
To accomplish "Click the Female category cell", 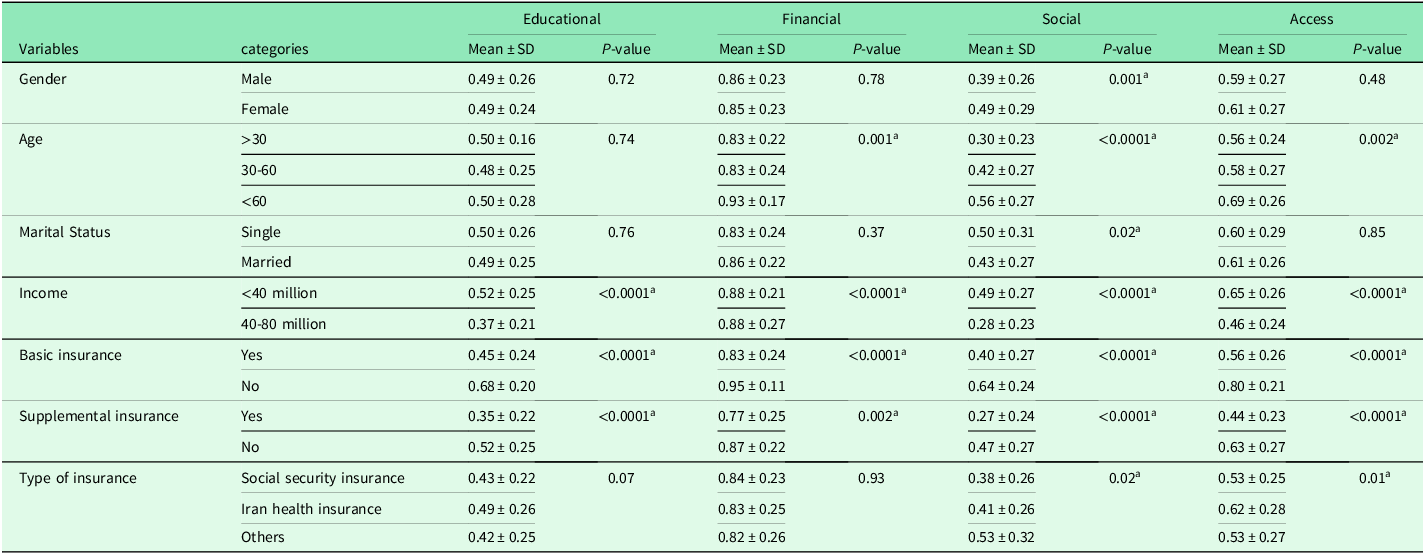I will pos(265,108).
